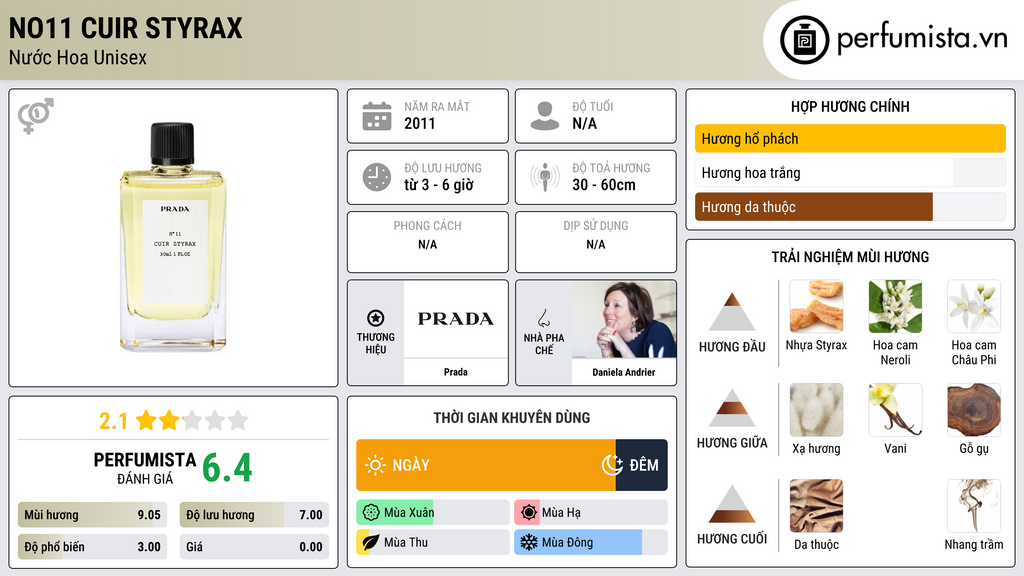The width and height of the screenshot is (1024, 576).
Task: Click the Hương hổ phách accord bar
Action: click(849, 139)
